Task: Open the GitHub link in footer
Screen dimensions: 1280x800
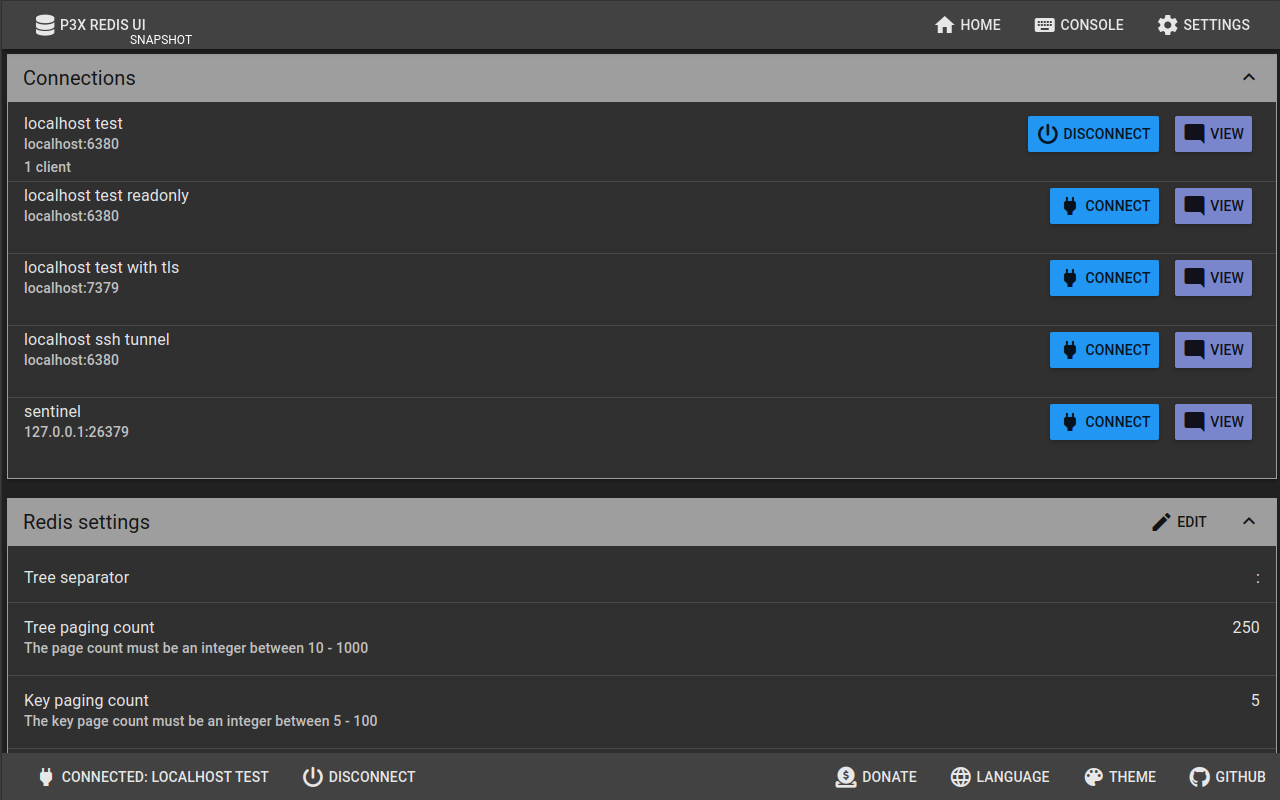Action: 1227,777
